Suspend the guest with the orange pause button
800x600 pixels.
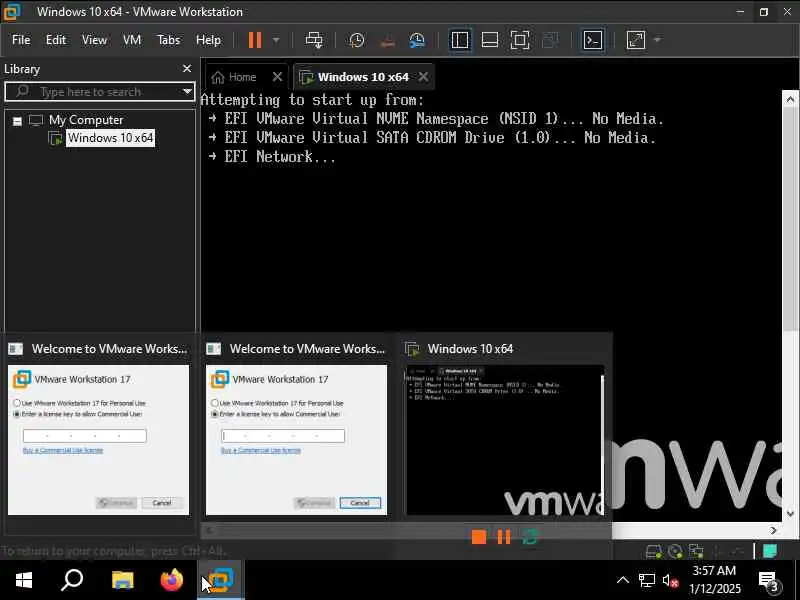pos(255,40)
